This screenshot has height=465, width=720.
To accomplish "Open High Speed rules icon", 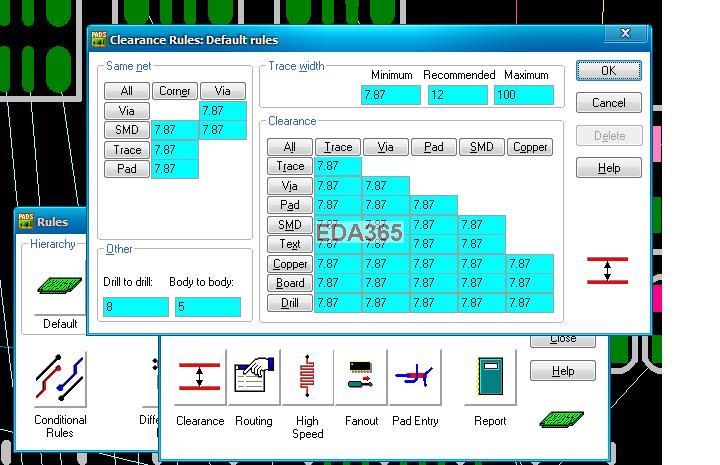I will (307, 377).
